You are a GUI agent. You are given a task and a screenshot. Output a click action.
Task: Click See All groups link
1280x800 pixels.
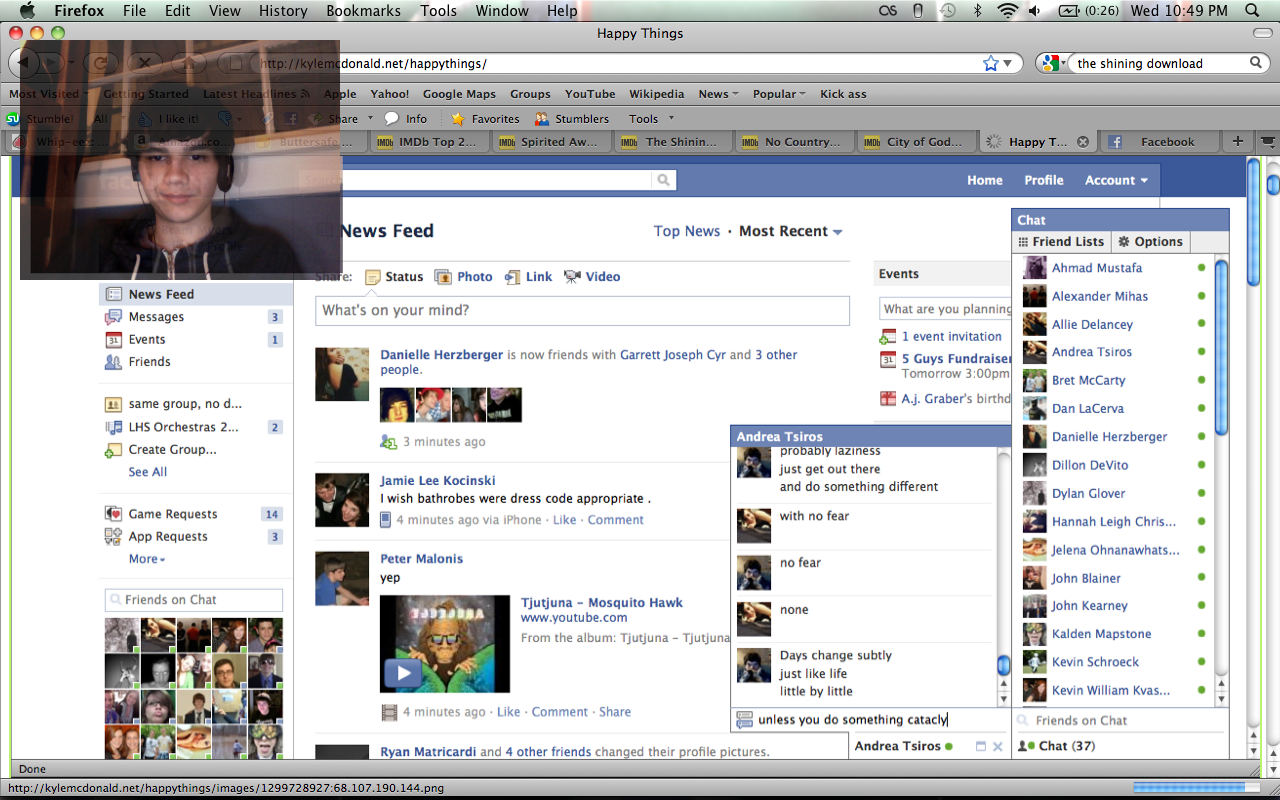[x=148, y=472]
